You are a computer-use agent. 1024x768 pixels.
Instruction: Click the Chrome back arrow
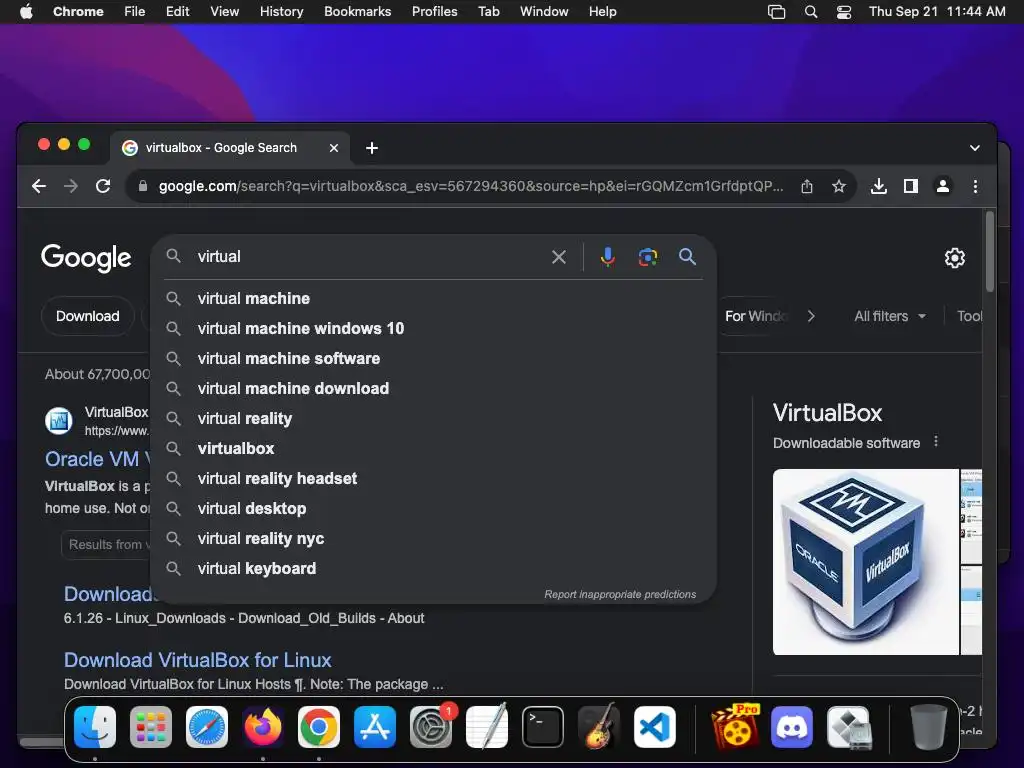pyautogui.click(x=39, y=186)
